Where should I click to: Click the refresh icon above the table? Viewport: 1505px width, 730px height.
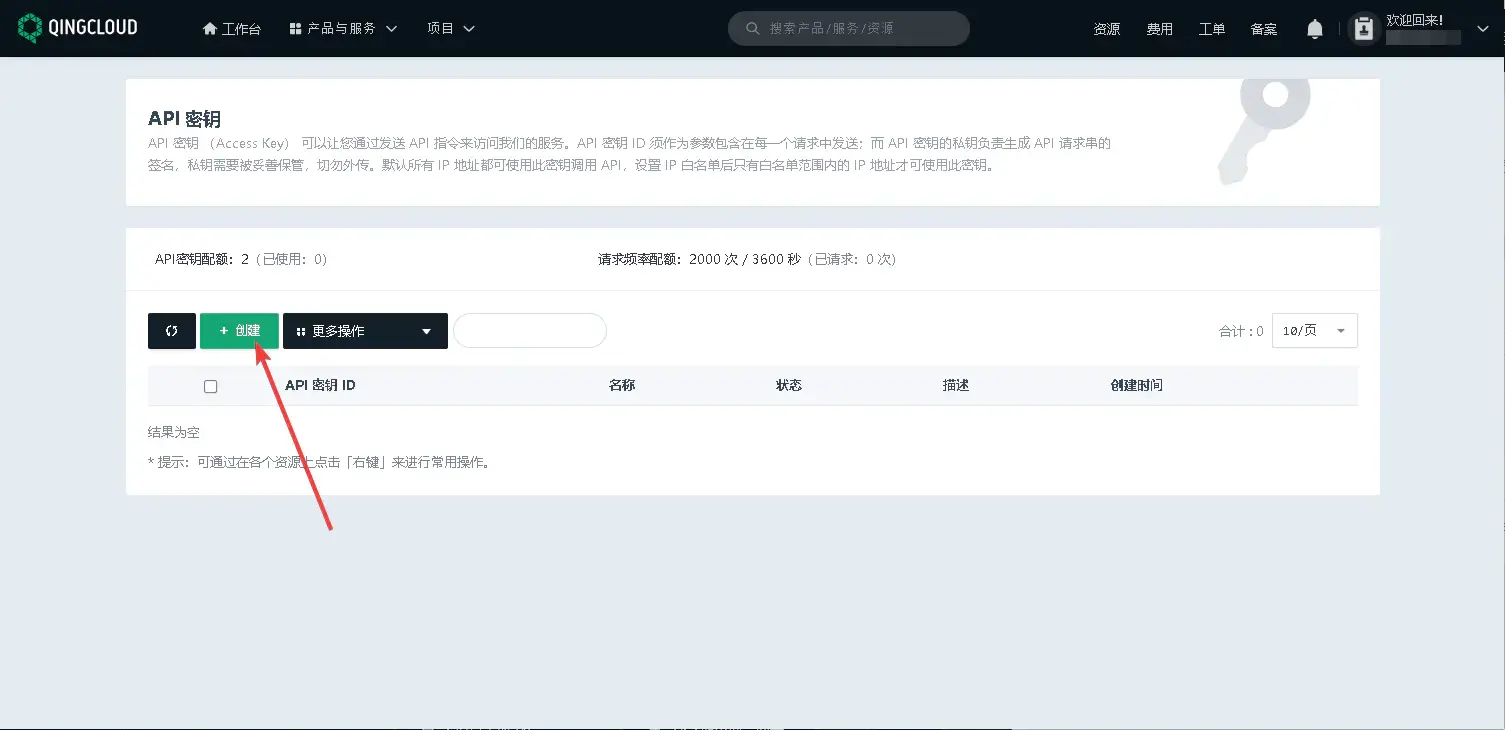click(171, 330)
